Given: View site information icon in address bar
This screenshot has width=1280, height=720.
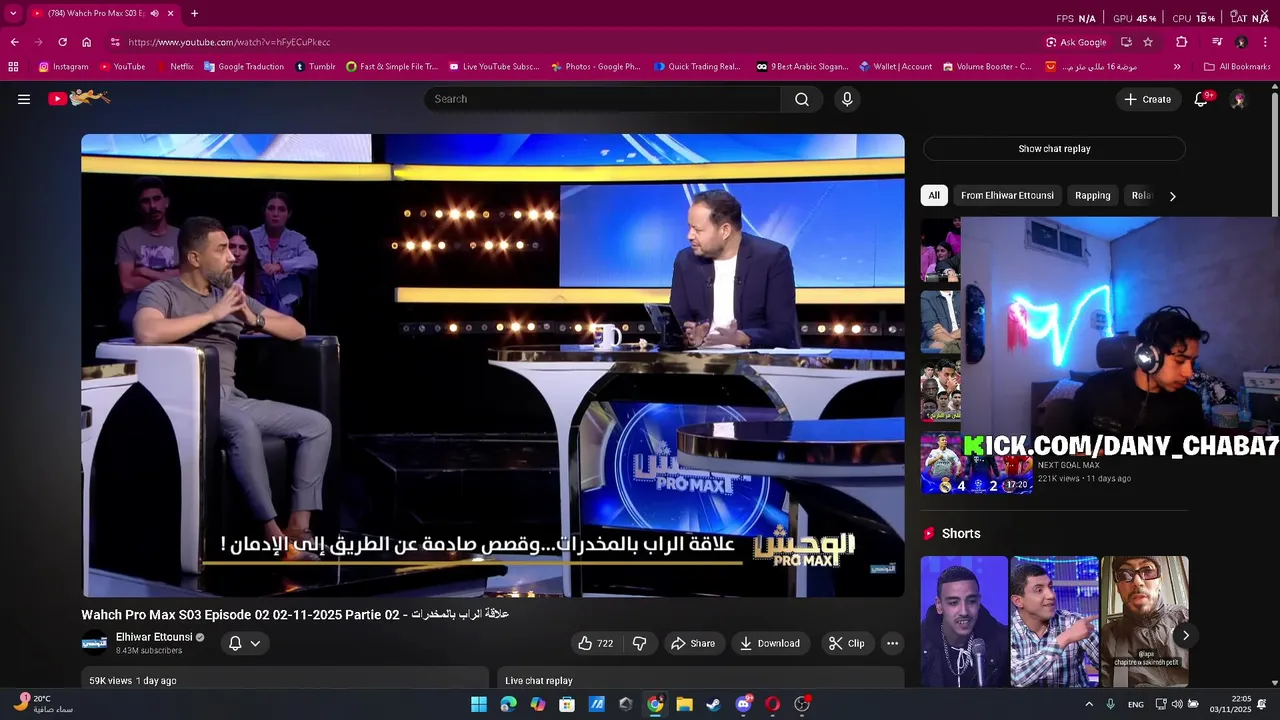Looking at the screenshot, I should tap(115, 42).
